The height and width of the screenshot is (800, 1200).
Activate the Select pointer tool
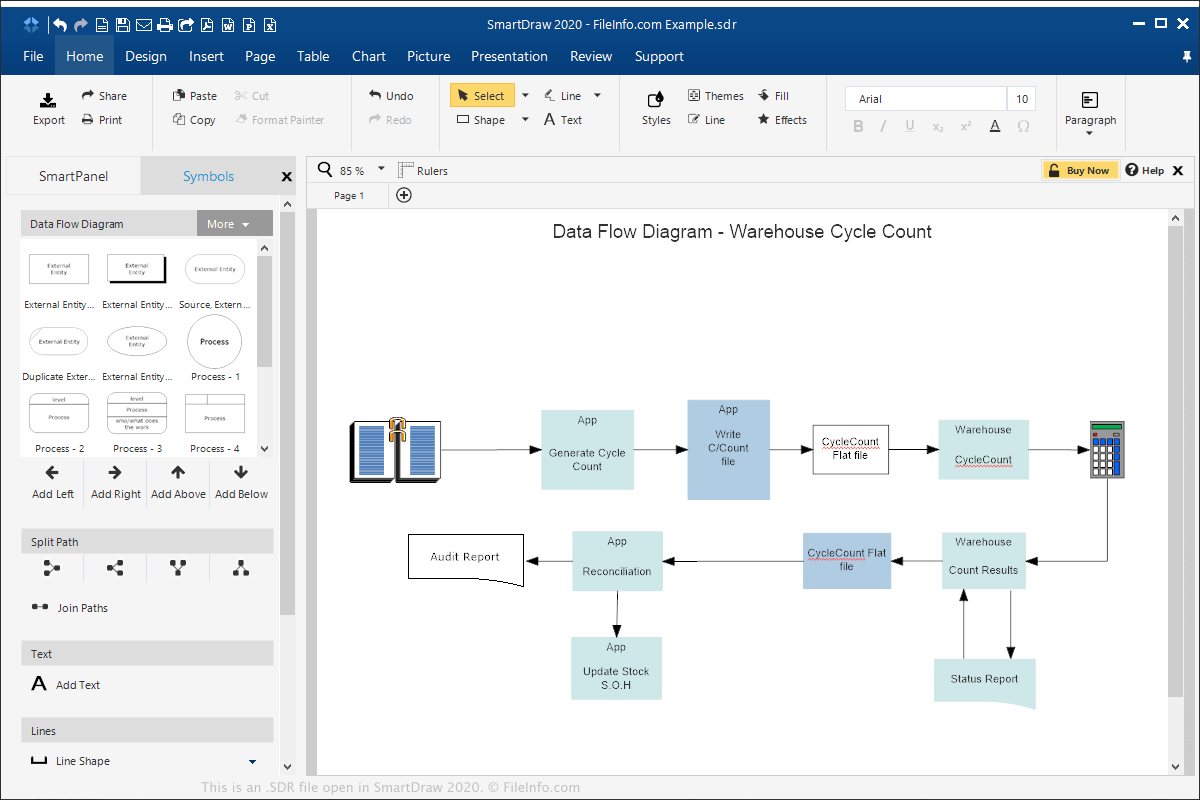[x=482, y=96]
